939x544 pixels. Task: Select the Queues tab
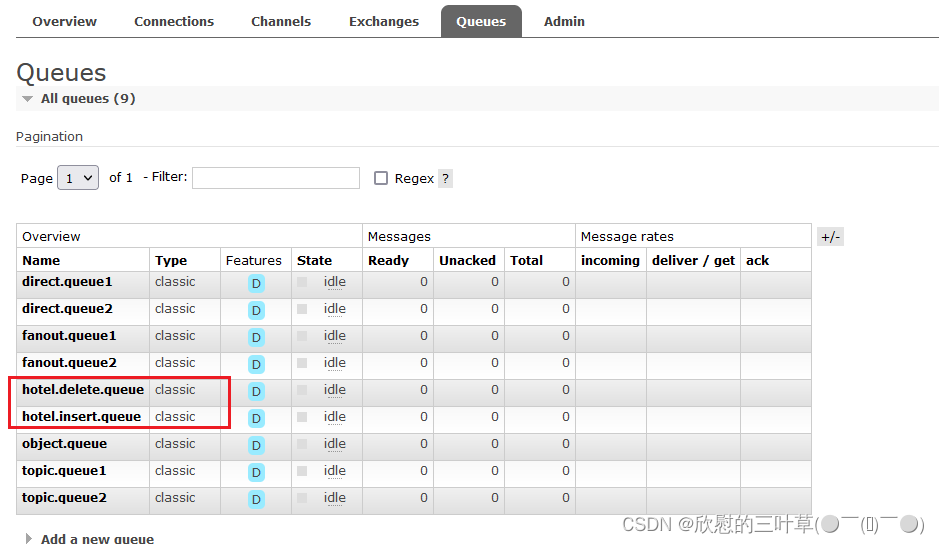pyautogui.click(x=481, y=22)
